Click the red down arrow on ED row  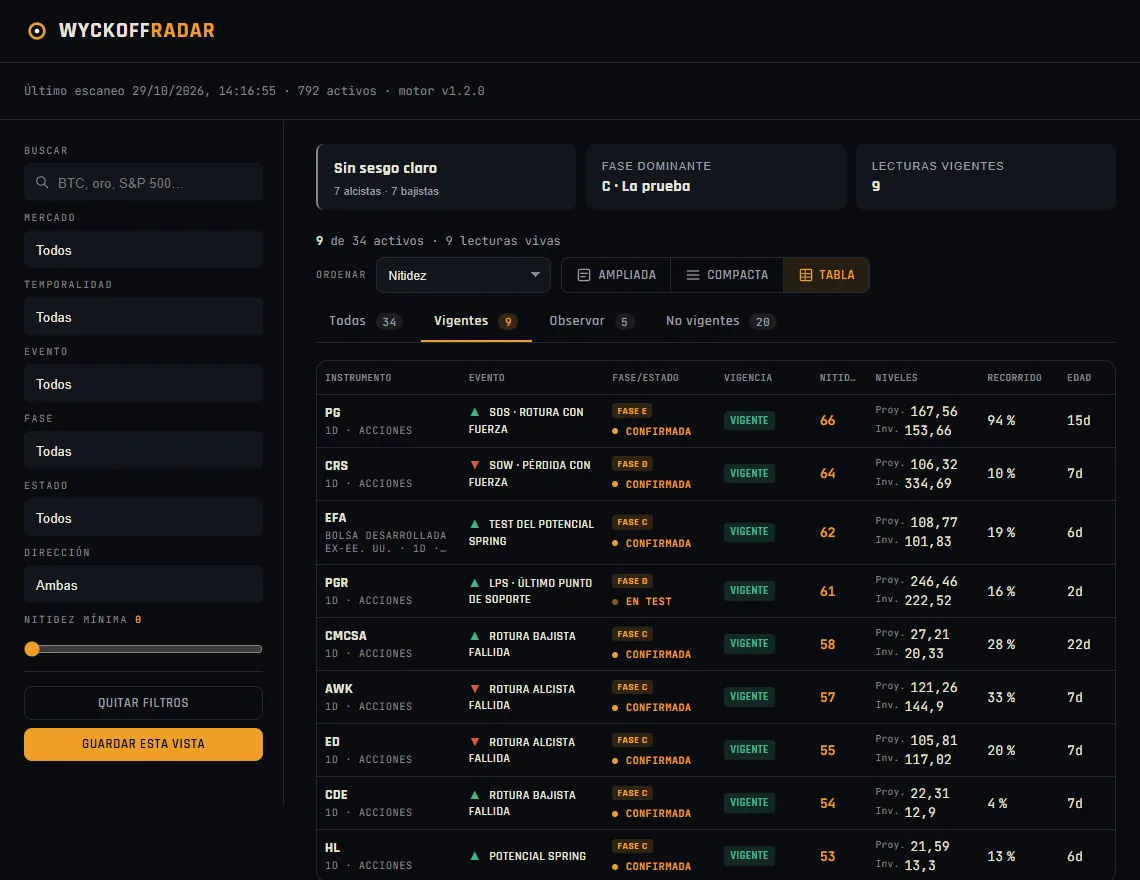[x=475, y=742]
